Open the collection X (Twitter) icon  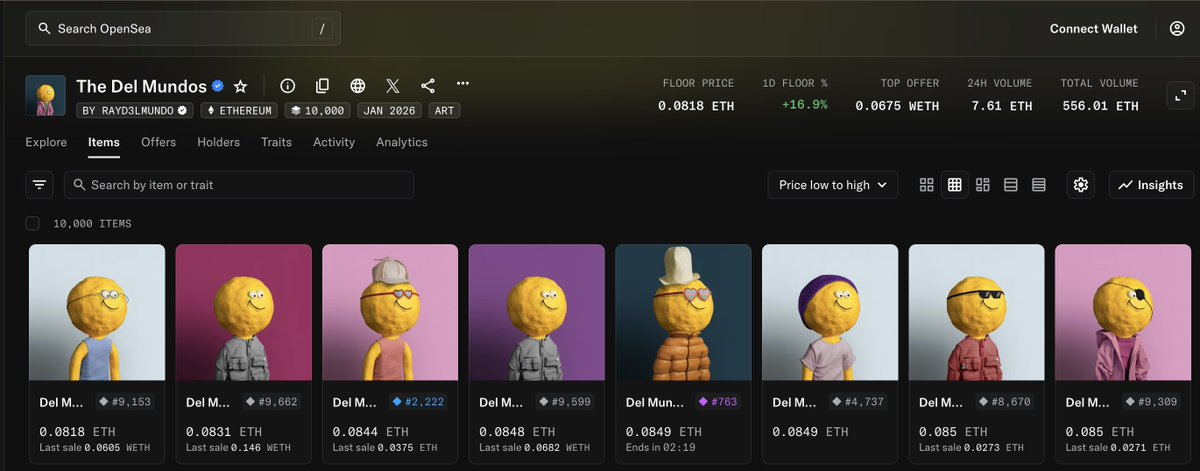392,86
